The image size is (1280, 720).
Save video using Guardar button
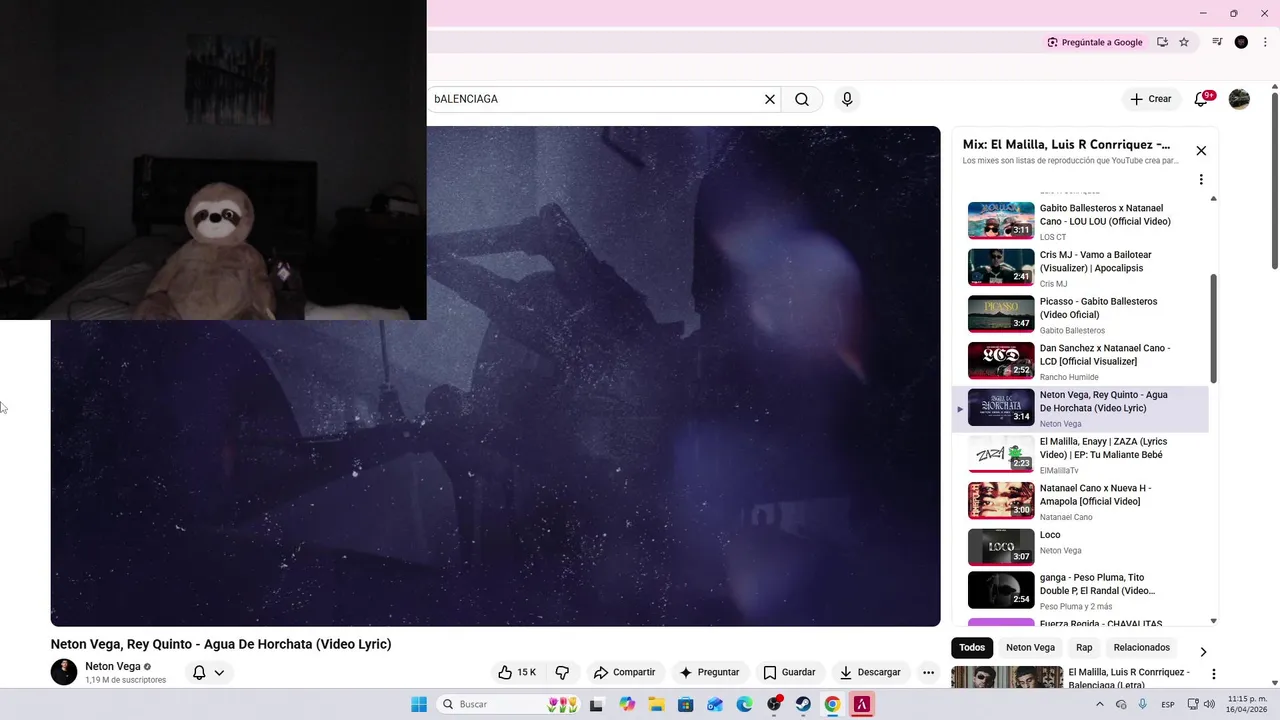[x=789, y=672]
